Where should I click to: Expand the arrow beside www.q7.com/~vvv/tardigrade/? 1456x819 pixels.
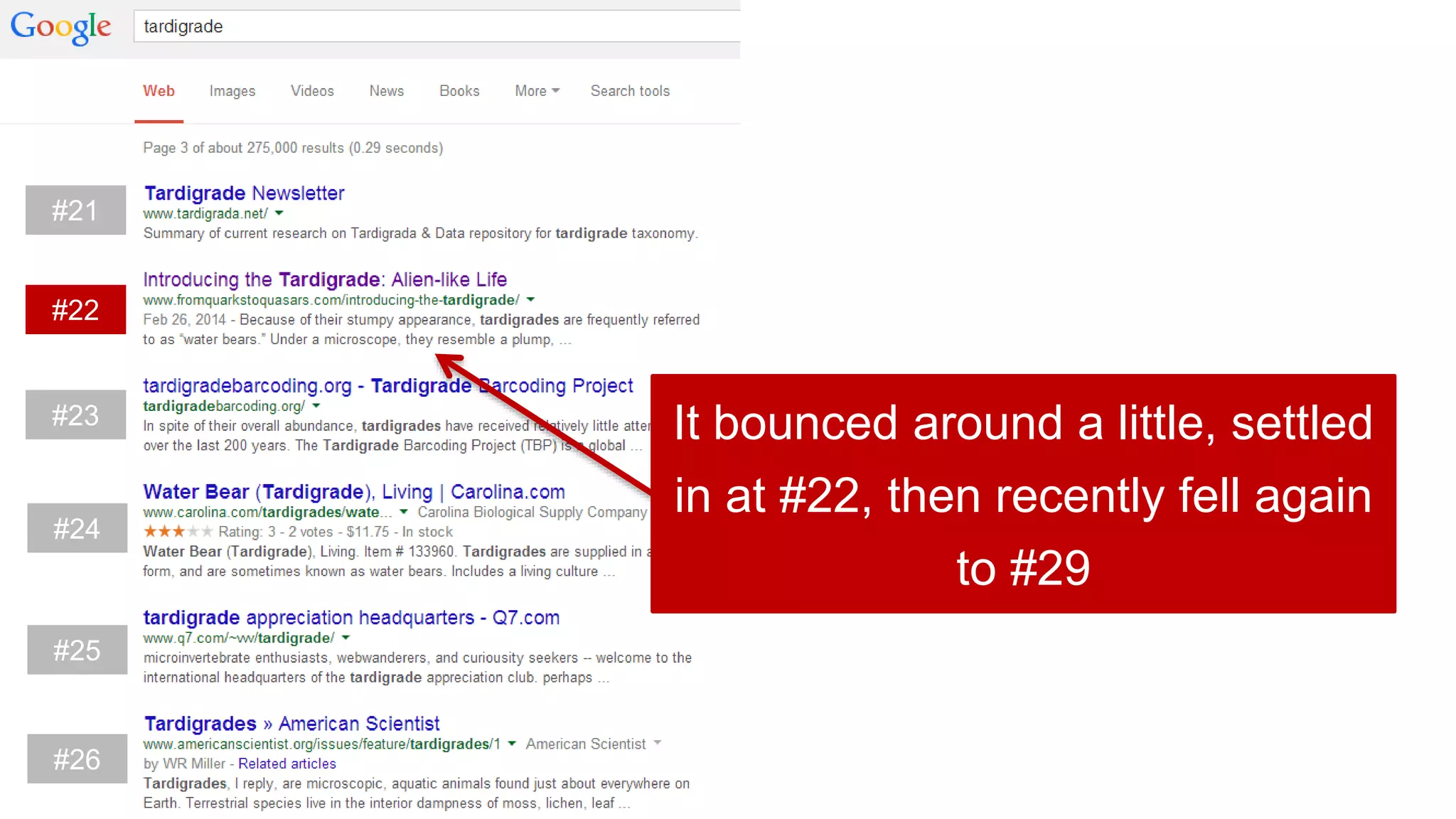coord(346,638)
